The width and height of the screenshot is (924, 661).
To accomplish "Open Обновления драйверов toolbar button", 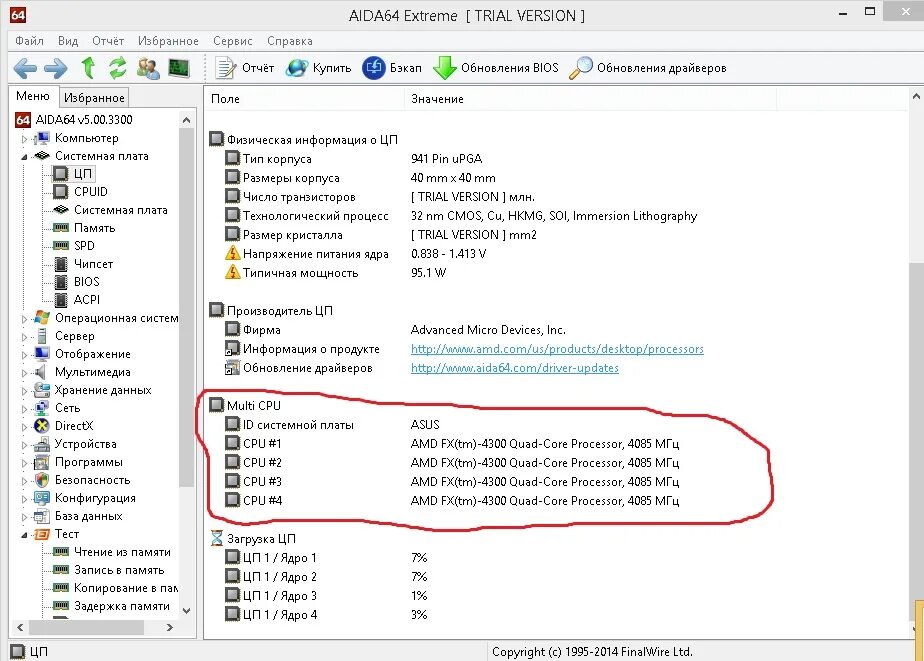I will (x=648, y=68).
